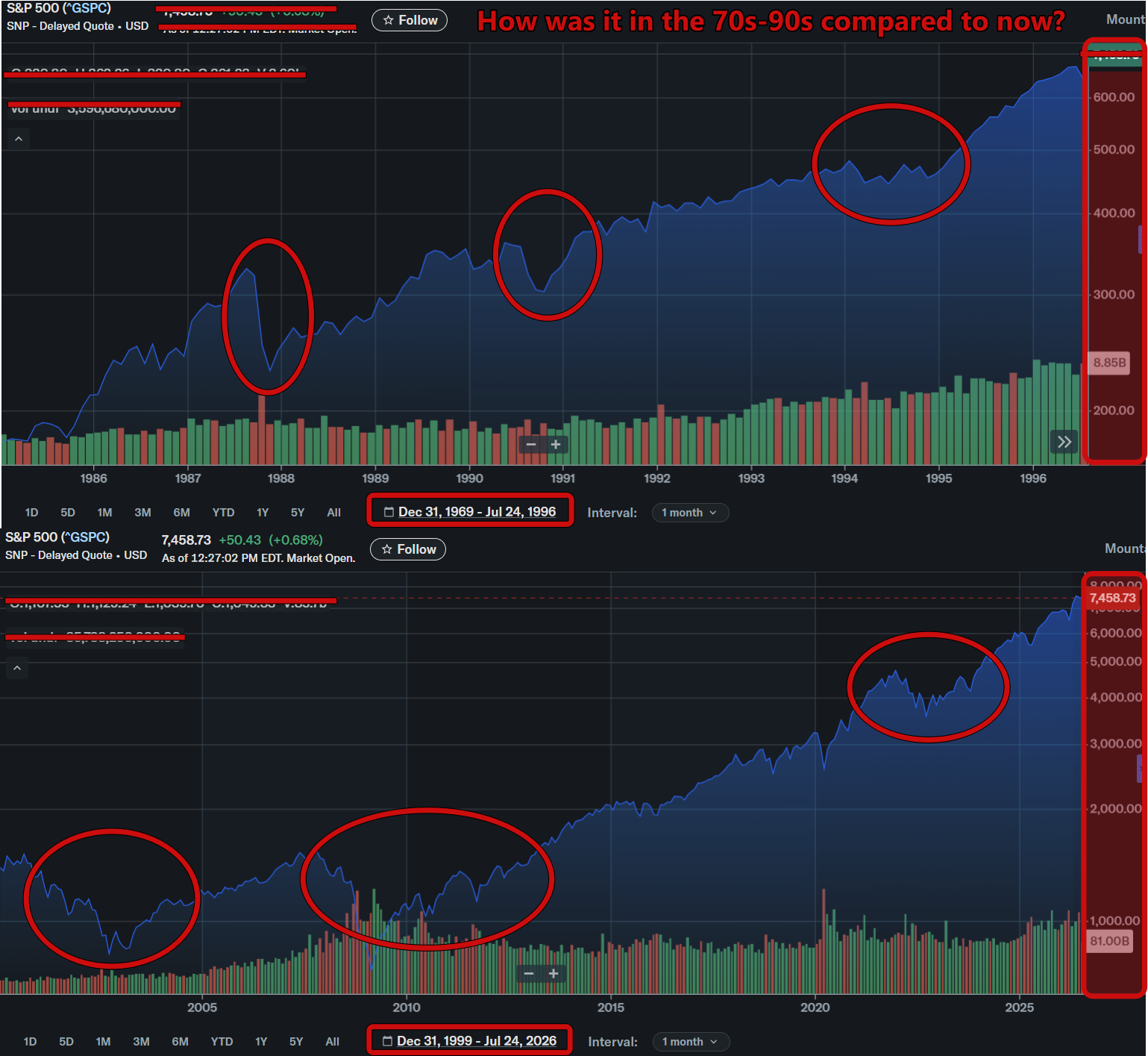Select 5D range under the 2005–2025 chart

(66, 1042)
